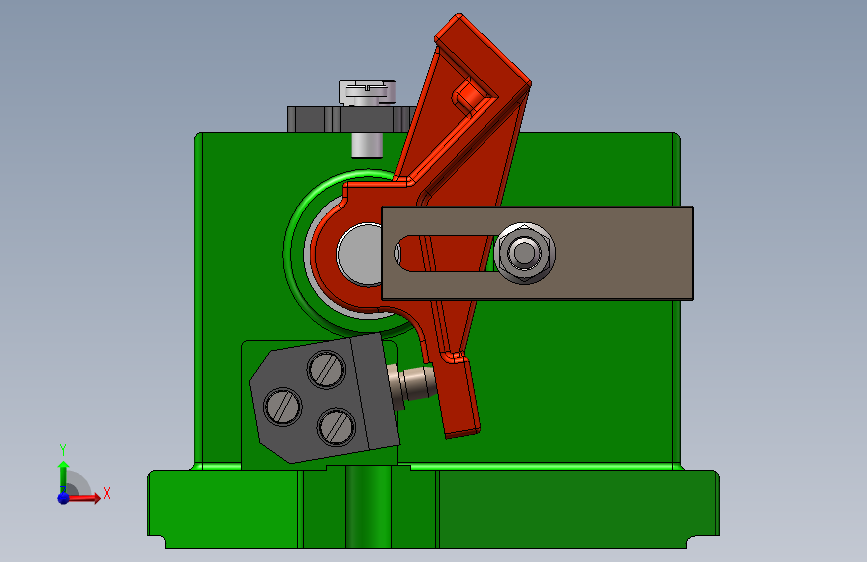Click the blue origin ball of the triad
This screenshot has height=562, width=867.
[x=64, y=498]
